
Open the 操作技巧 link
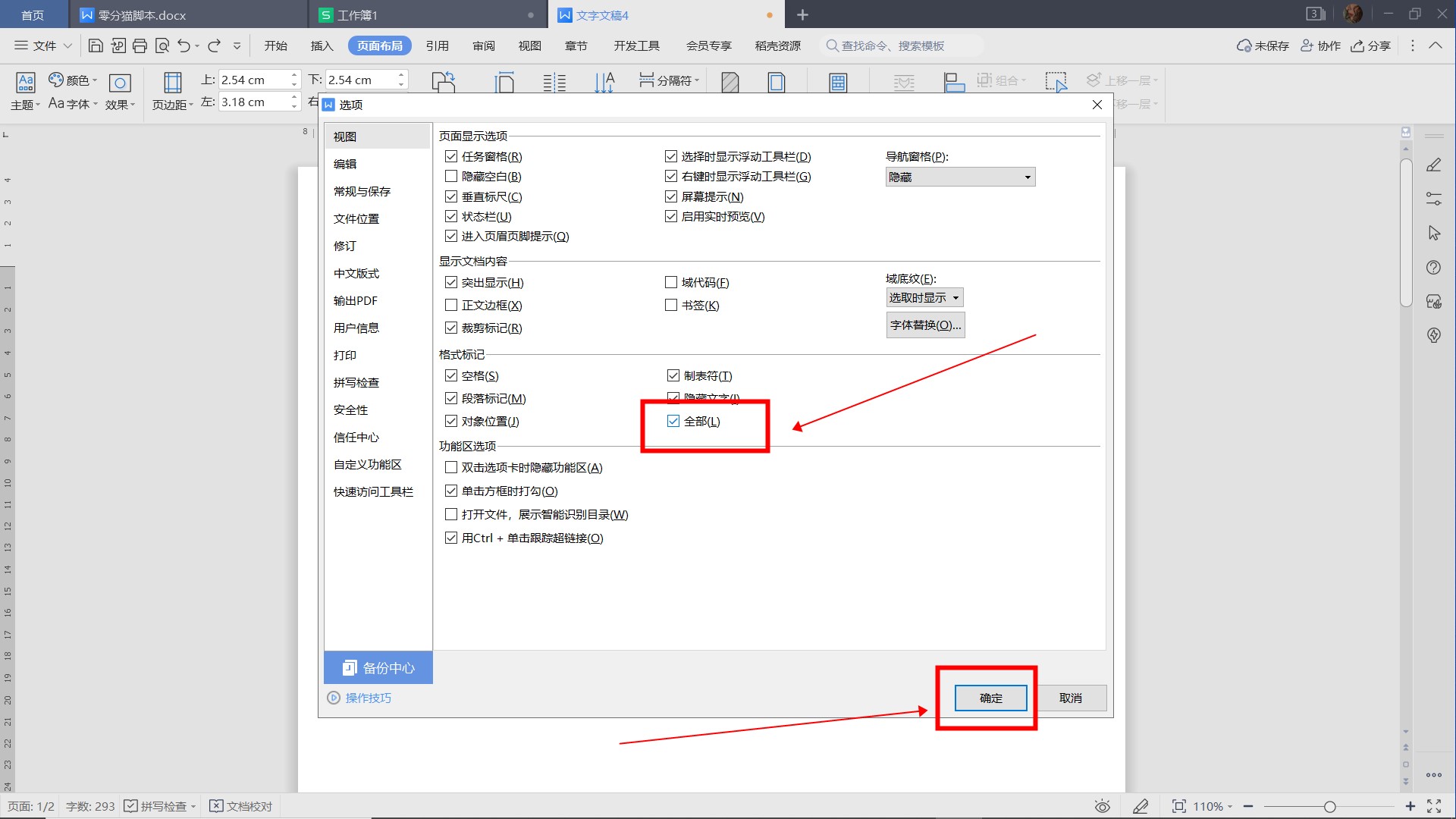[368, 698]
